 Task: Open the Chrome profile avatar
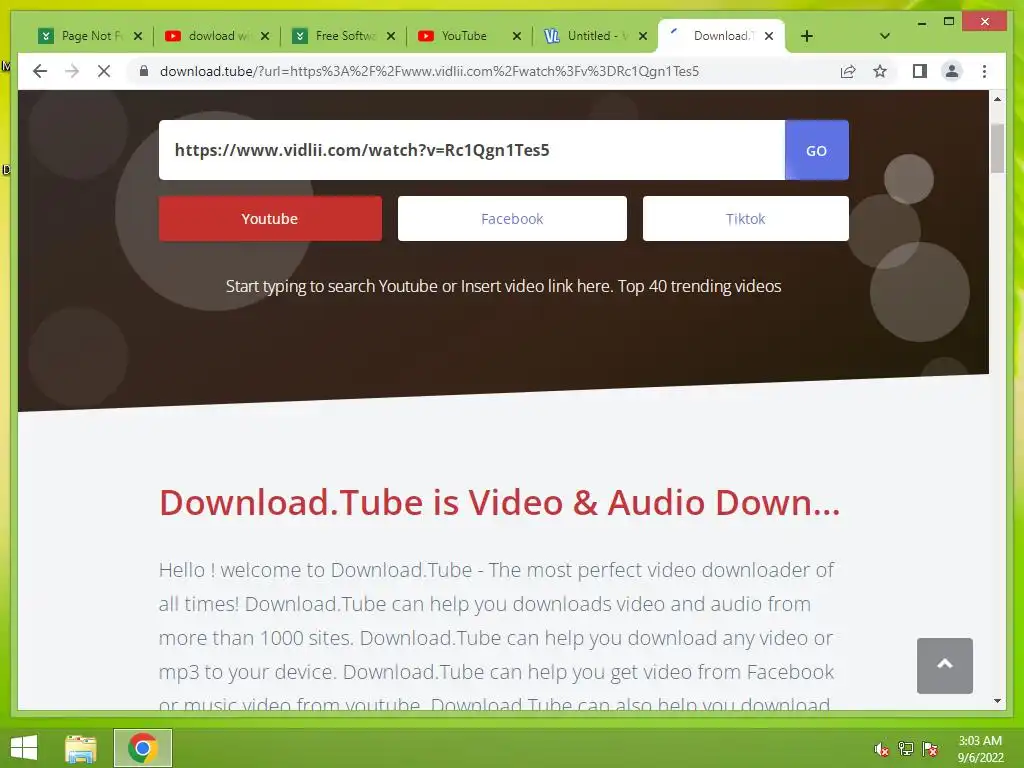(952, 71)
